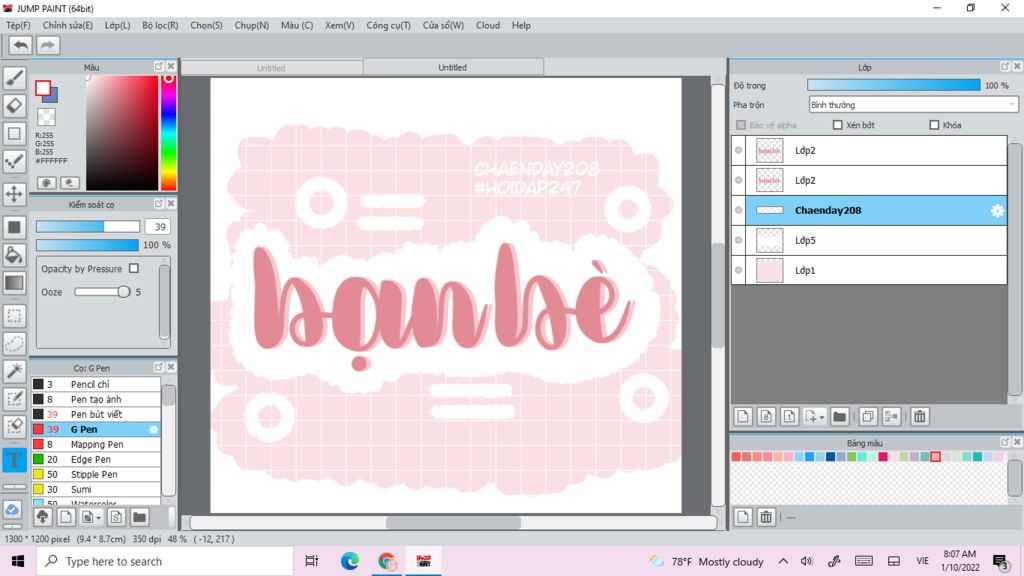The image size is (1024, 576).
Task: Hide the Lớp1 layer
Action: point(739,270)
